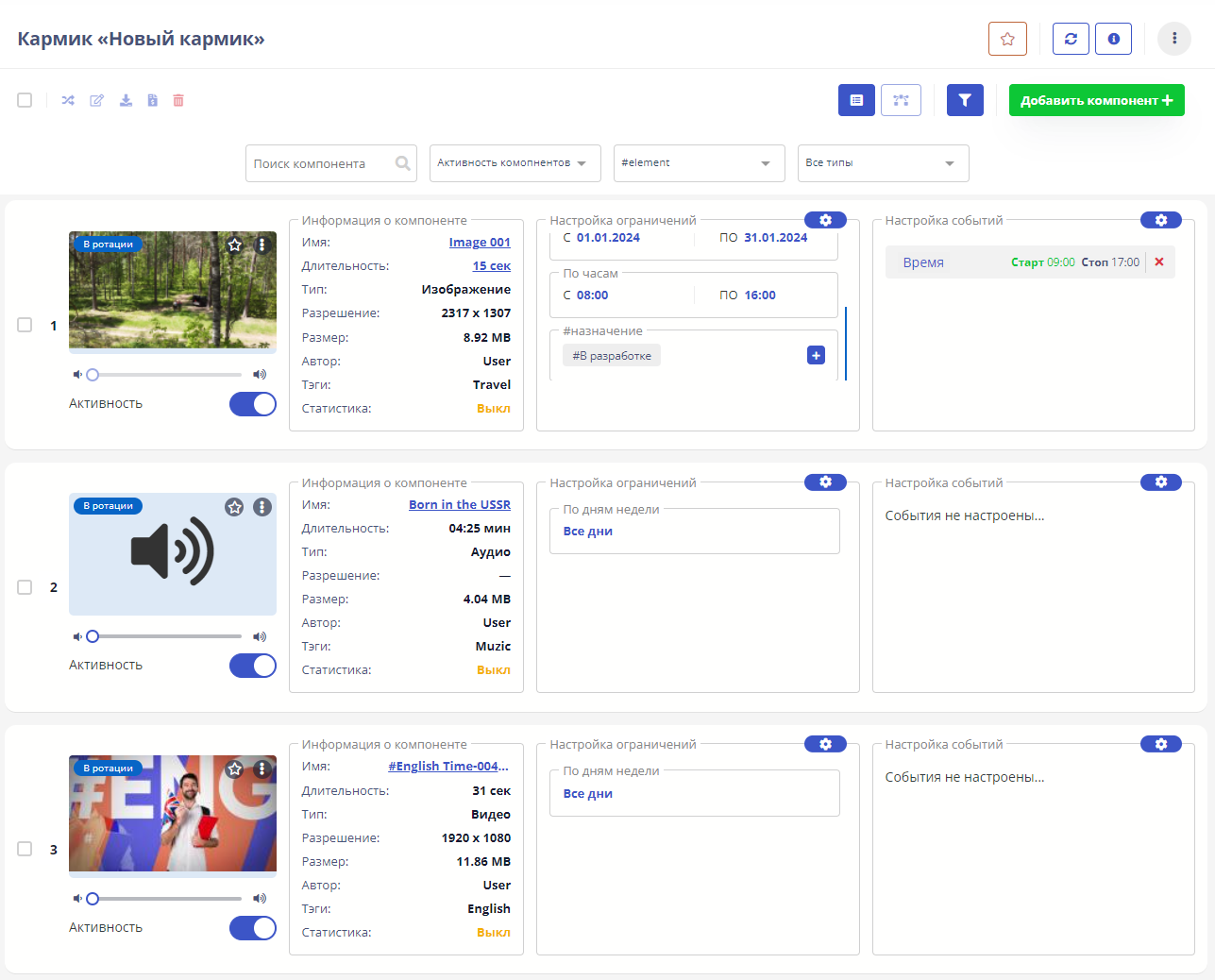Click the volume slider under English Time video
Viewport: 1215px width, 980px height.
pos(166,899)
